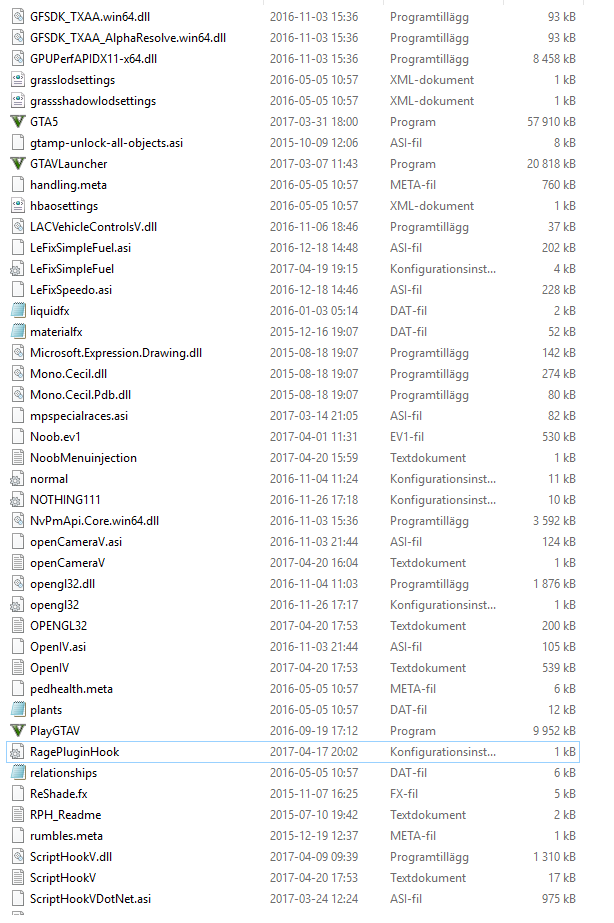
Task: Click the ReShade.fx file icon
Action: click(18, 793)
